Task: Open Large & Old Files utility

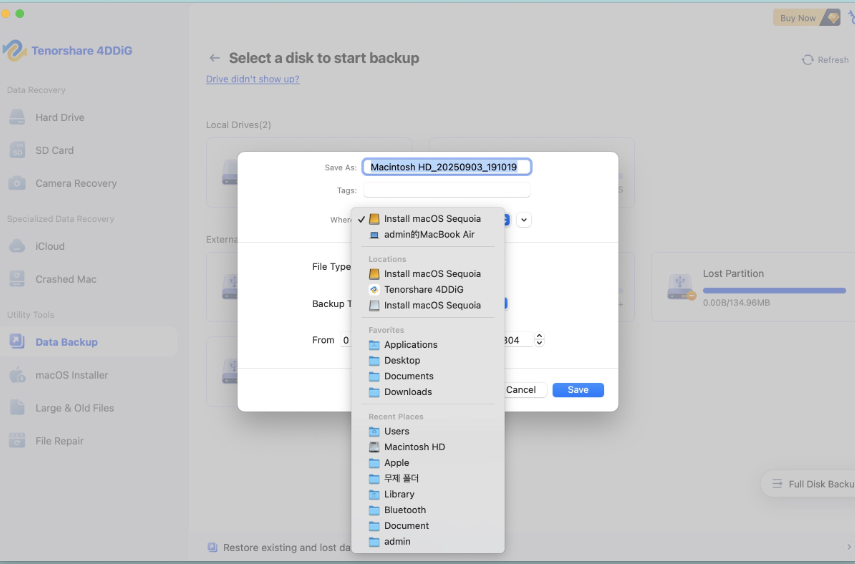Action: pos(74,408)
